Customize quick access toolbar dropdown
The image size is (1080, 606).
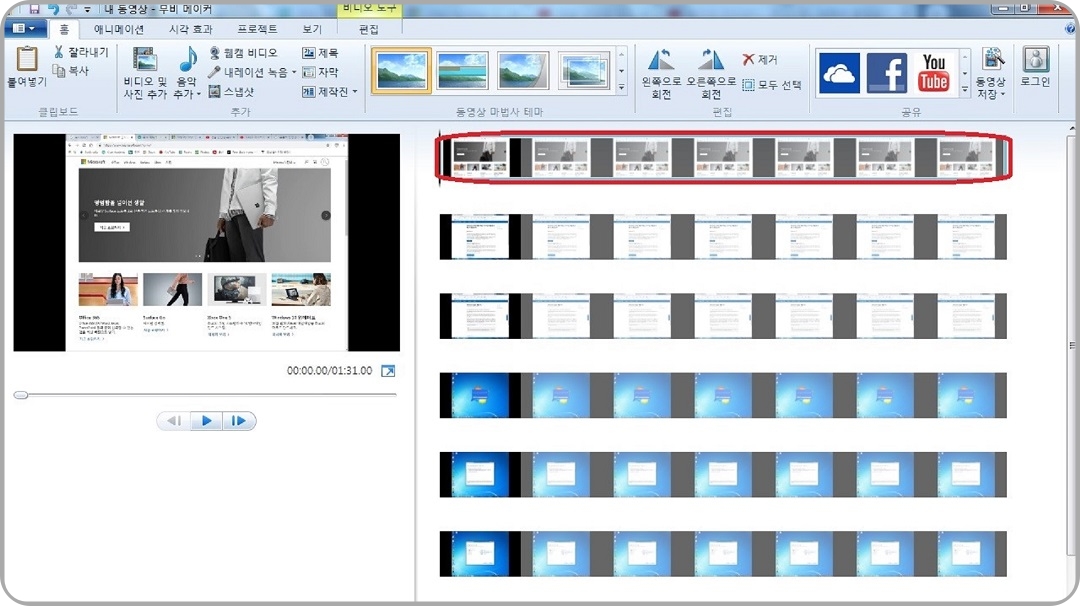87,9
